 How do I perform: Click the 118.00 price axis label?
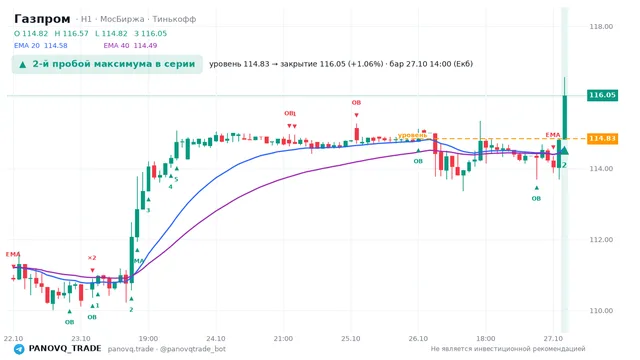[601, 27]
